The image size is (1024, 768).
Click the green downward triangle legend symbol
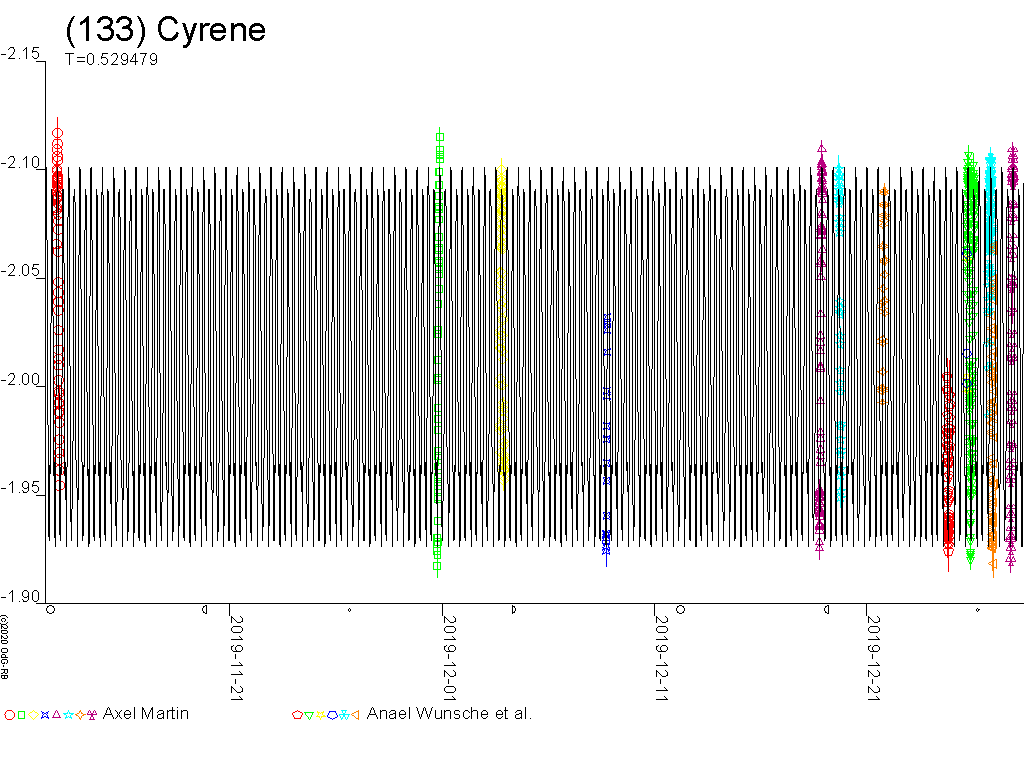309,716
